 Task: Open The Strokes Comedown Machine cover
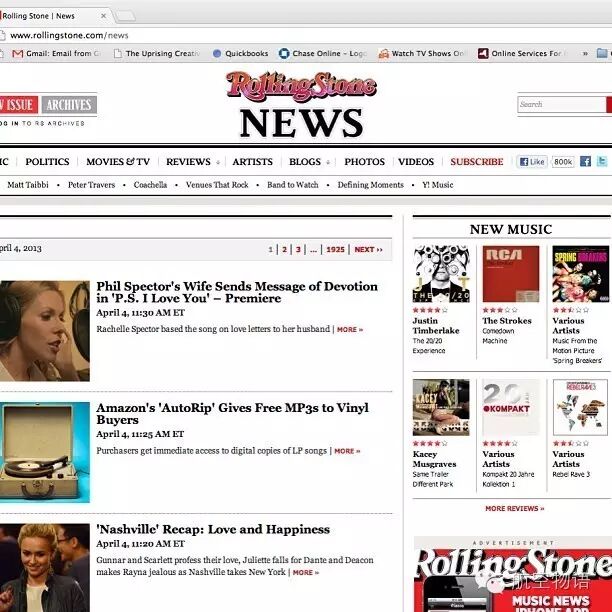(x=511, y=274)
